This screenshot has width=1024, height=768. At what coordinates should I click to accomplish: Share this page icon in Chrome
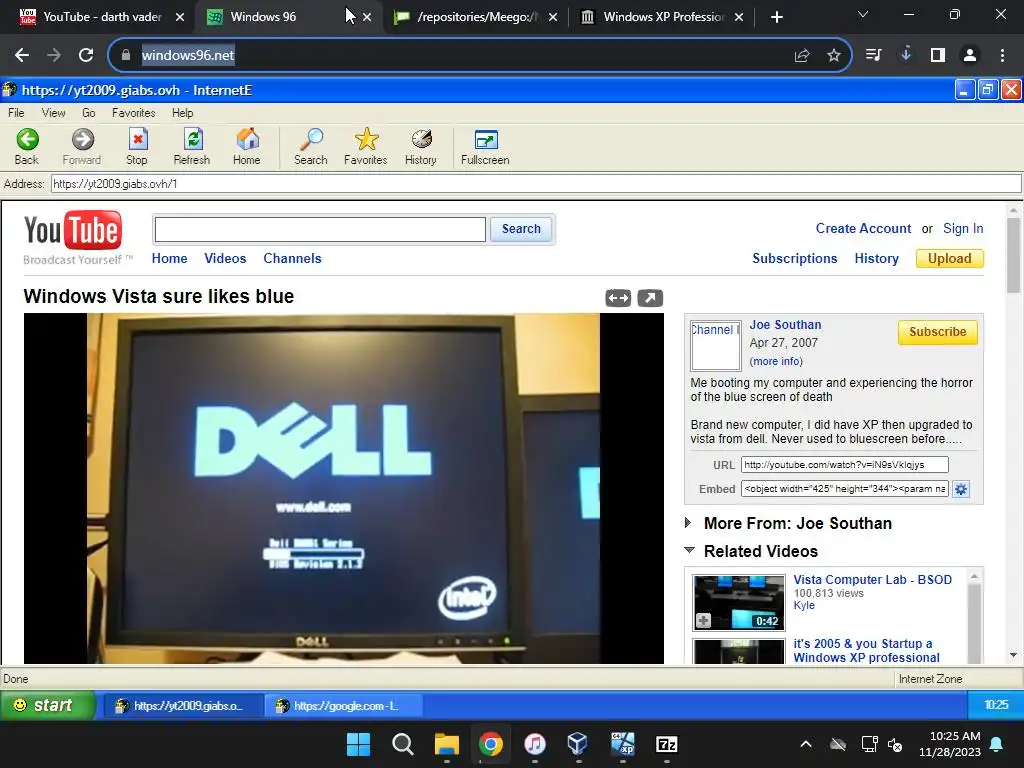pos(802,56)
